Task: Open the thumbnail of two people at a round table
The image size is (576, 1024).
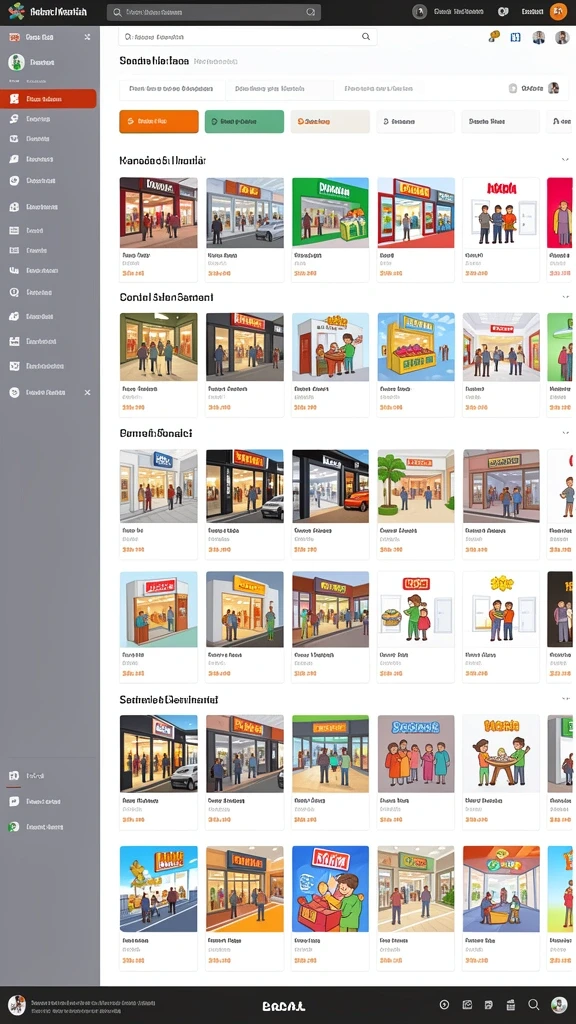Action: coord(502,754)
